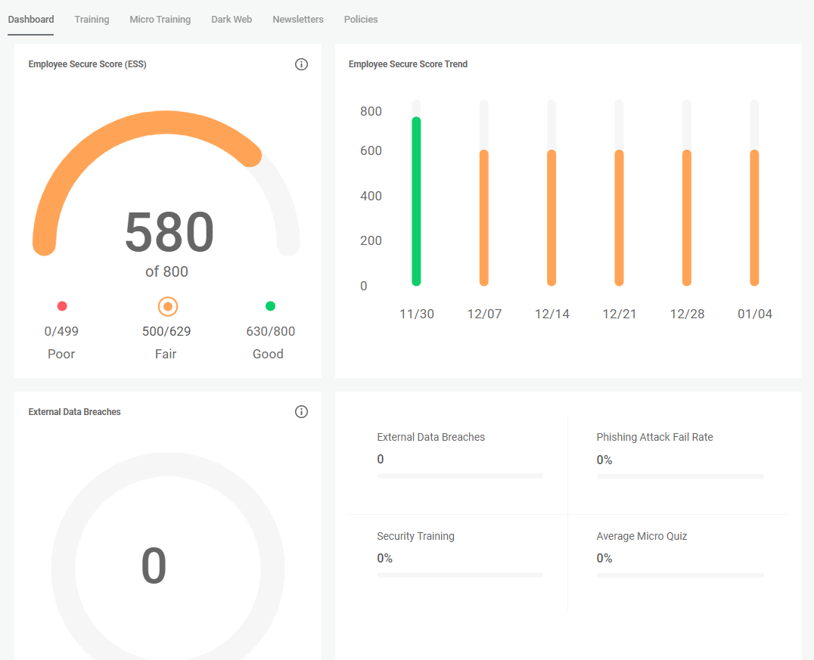
Task: Open the Dashboard tab
Action: coord(31,20)
